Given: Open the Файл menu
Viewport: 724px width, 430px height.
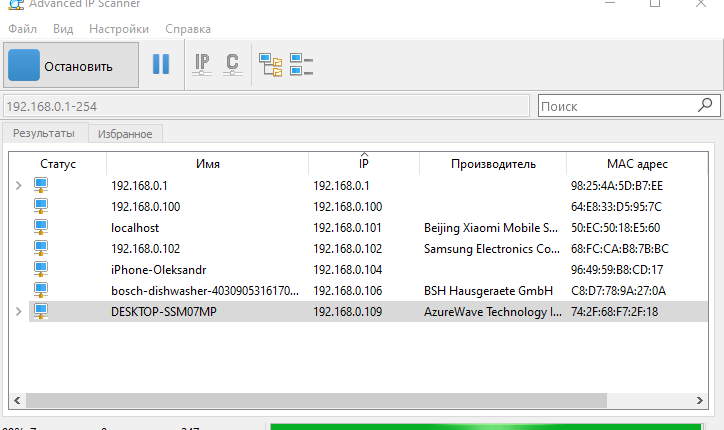Looking at the screenshot, I should coord(22,29).
